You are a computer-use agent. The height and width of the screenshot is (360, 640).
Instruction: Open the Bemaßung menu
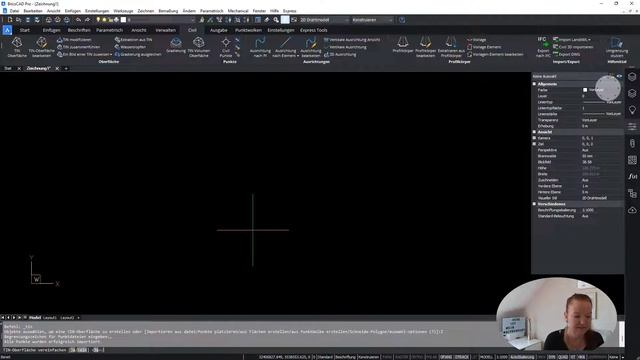(168, 11)
